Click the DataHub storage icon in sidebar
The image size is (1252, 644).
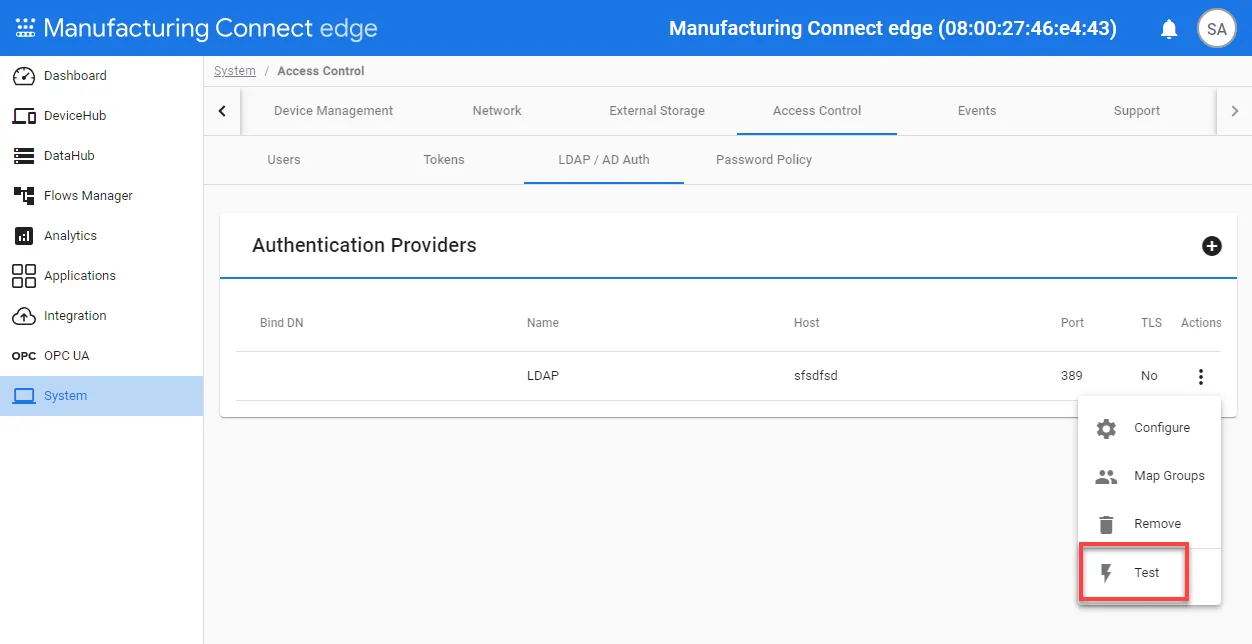pyautogui.click(x=24, y=156)
